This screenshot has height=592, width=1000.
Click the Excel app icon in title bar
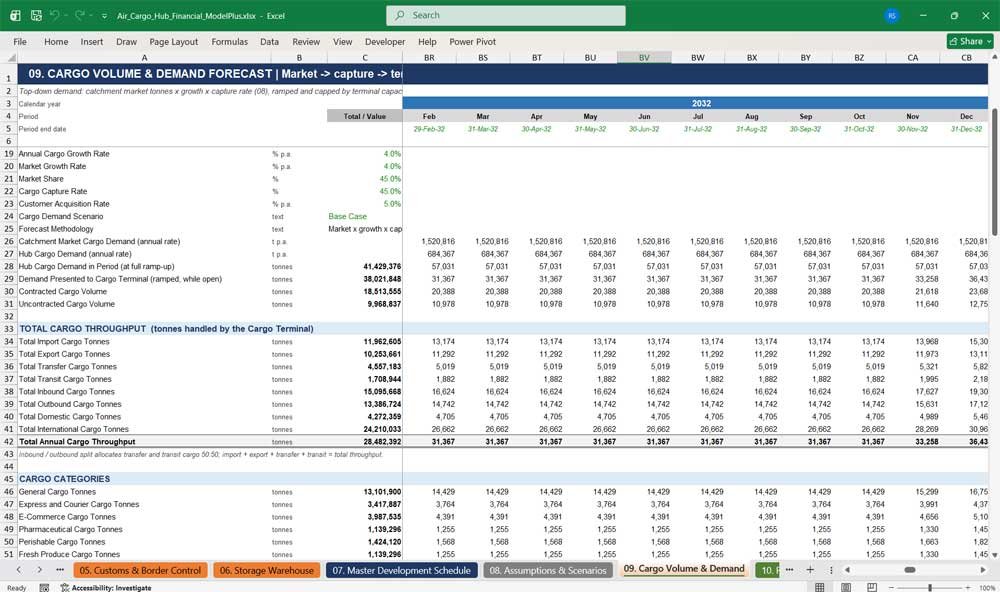point(15,15)
